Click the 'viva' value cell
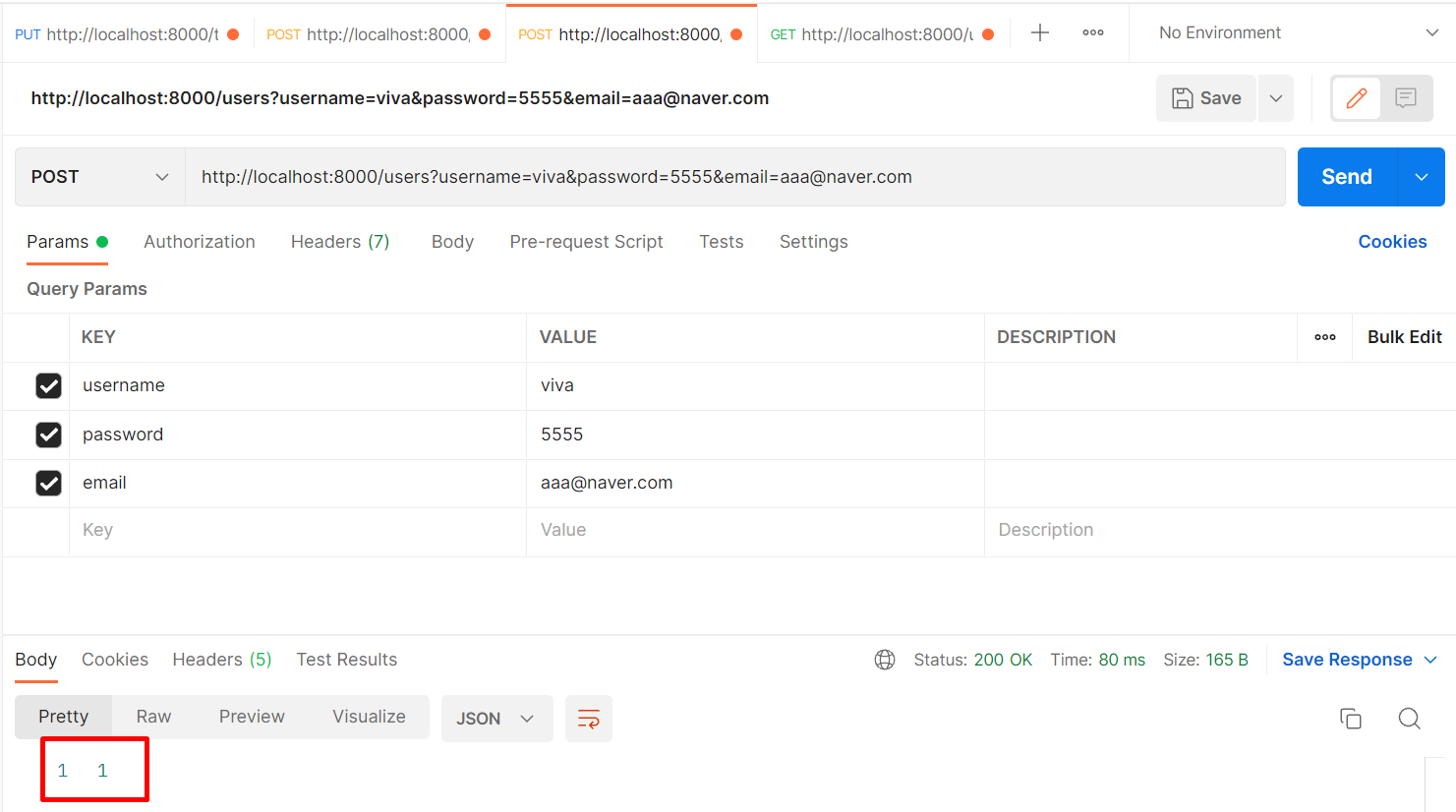1456x812 pixels. click(x=755, y=386)
